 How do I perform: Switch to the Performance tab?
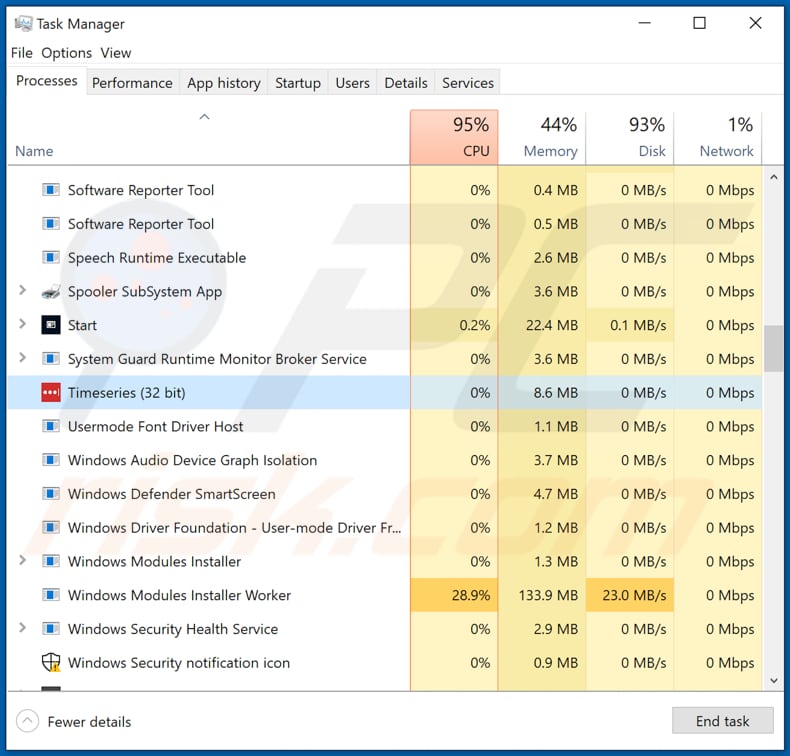pyautogui.click(x=133, y=83)
